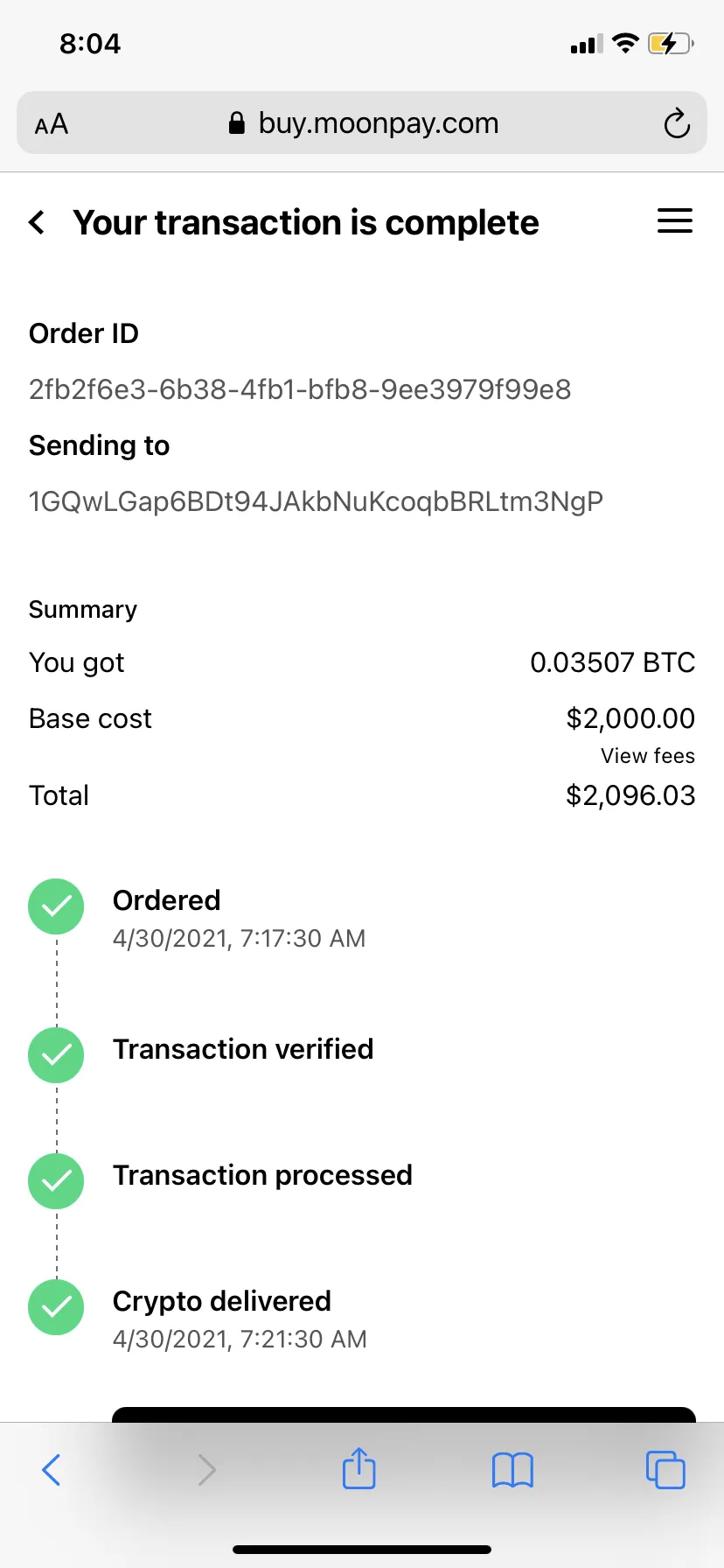Open Safari bookmarks book icon
Screen dimensions: 724x1568
coord(512,1470)
